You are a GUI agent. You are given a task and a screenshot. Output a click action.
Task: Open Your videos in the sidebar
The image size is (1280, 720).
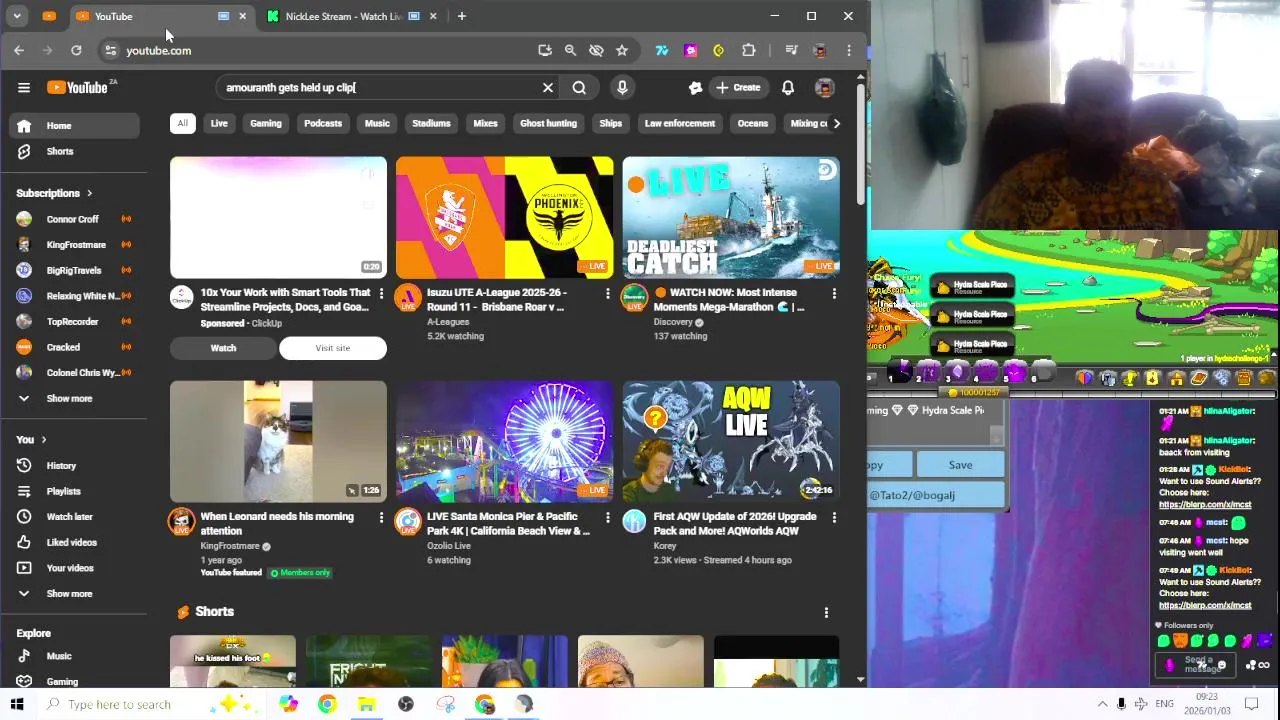(75, 568)
